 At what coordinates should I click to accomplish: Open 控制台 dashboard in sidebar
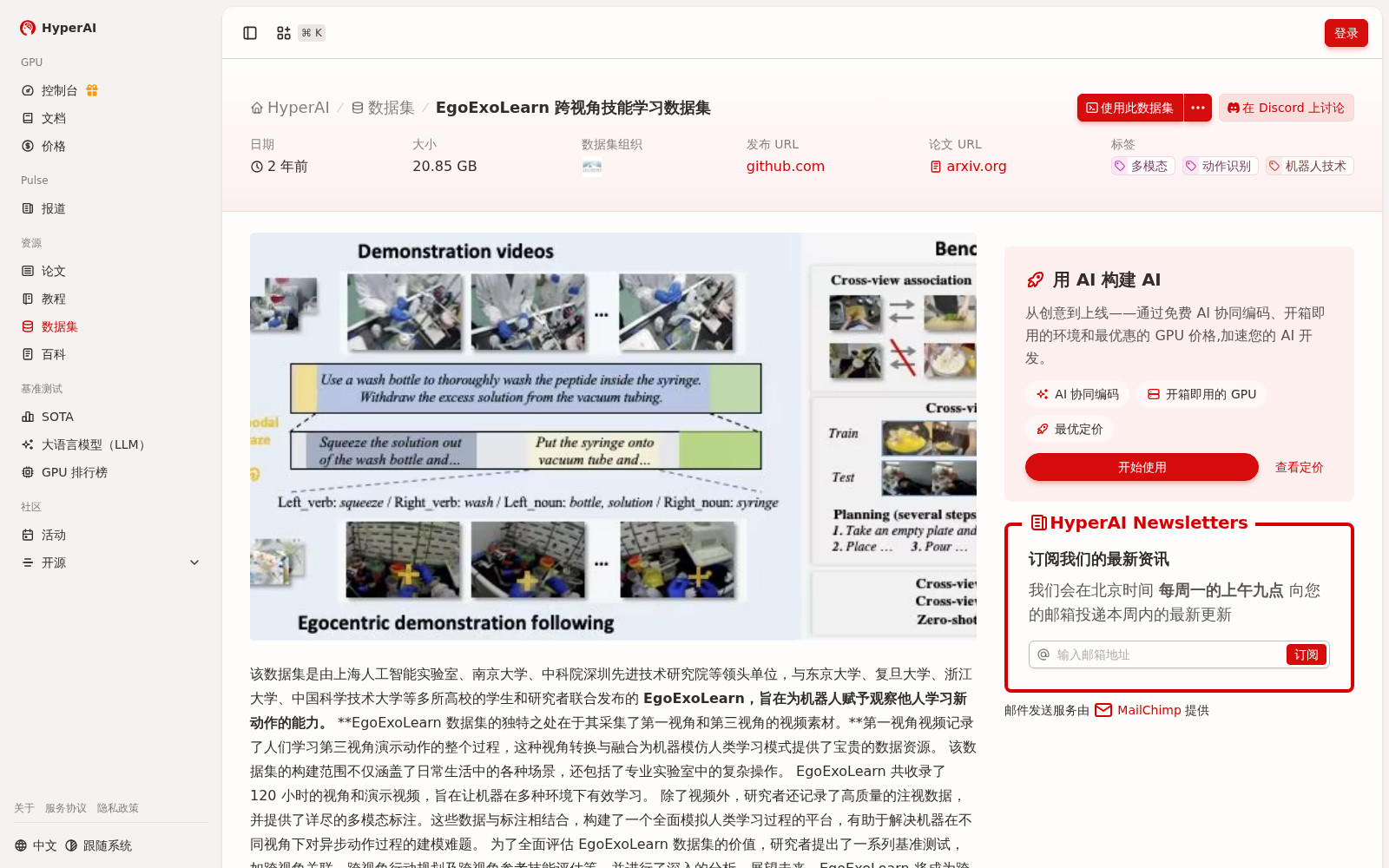[x=59, y=90]
